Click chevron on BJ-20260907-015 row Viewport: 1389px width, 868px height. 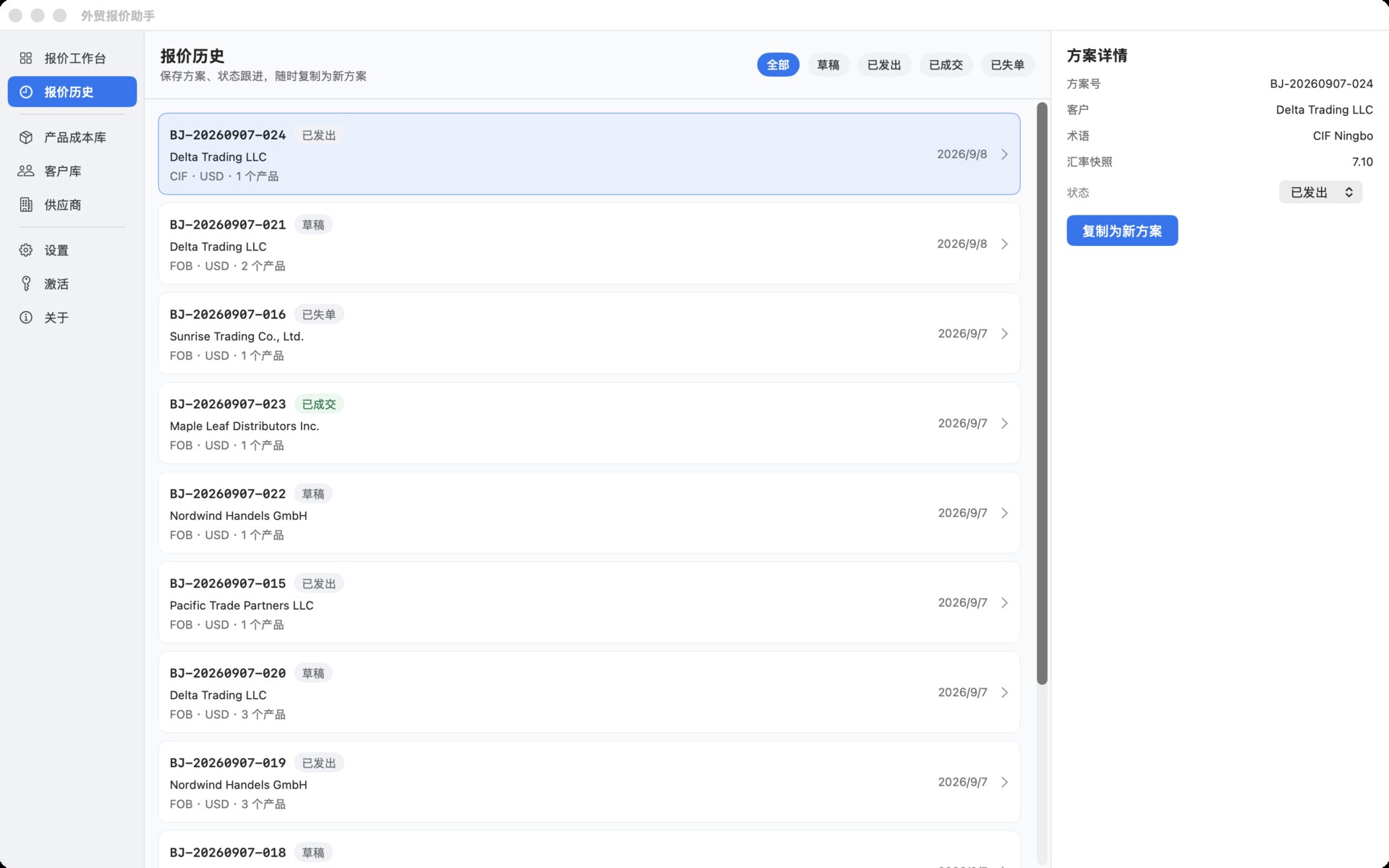pyautogui.click(x=1005, y=603)
